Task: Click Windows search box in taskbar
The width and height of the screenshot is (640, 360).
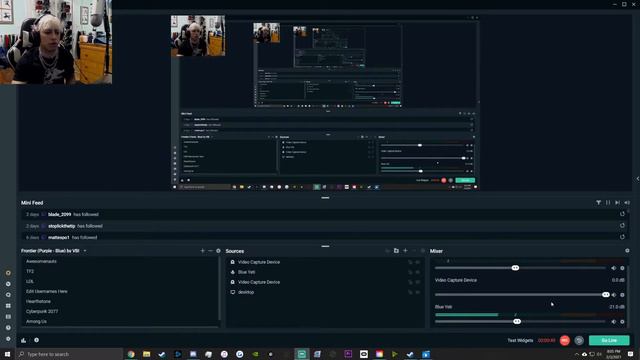Action: [69, 354]
